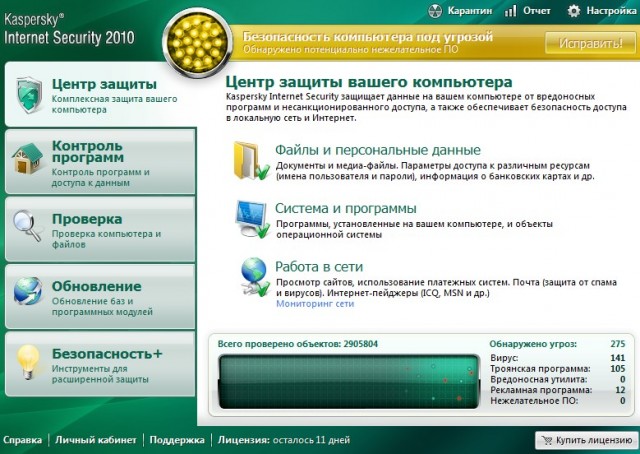Viewport: 640px width, 454px height.
Task: Switch to the Проверка tab
Action: click(100, 229)
